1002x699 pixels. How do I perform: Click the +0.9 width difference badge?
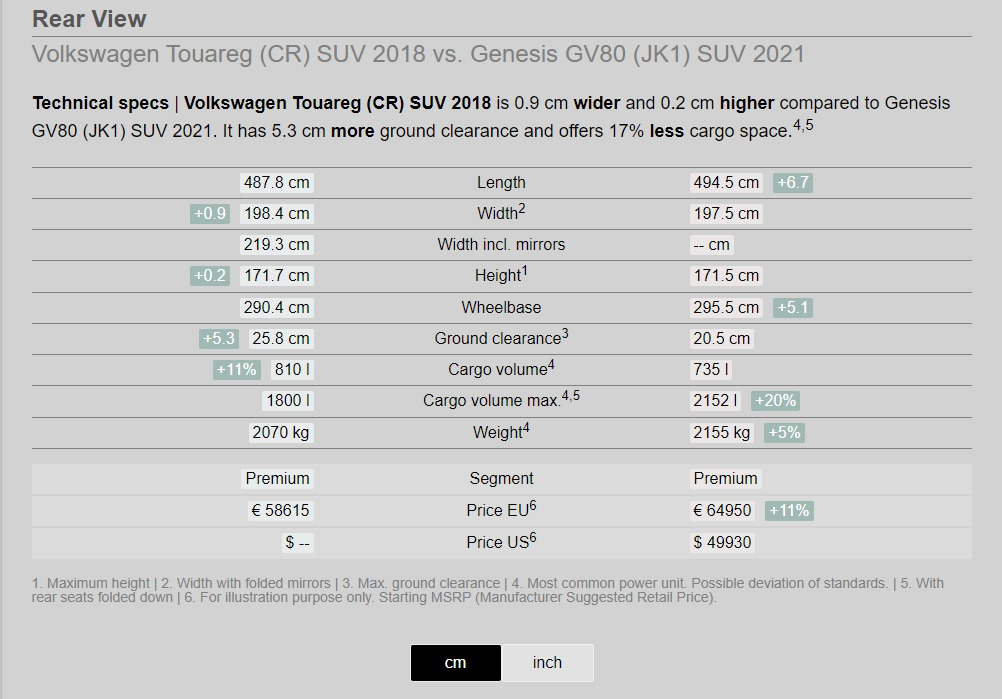[210, 213]
